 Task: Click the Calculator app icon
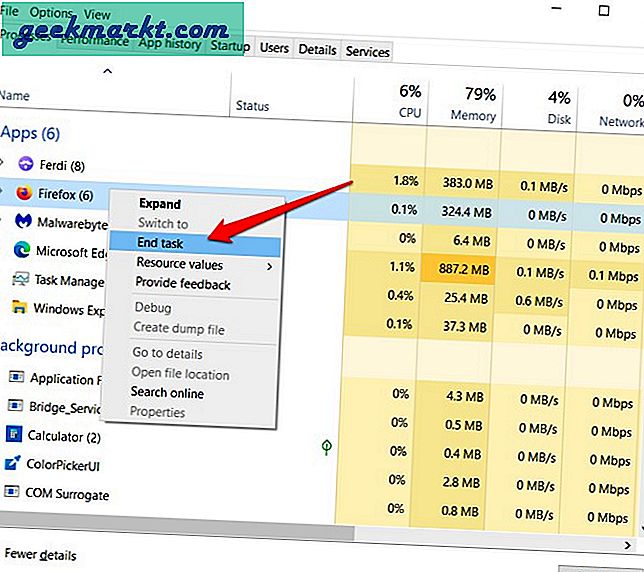pyautogui.click(x=14, y=434)
